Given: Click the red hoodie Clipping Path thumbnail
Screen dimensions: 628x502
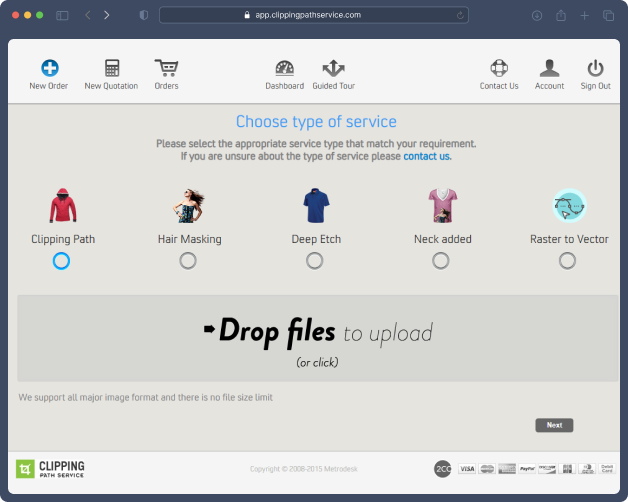Looking at the screenshot, I should click(63, 206).
